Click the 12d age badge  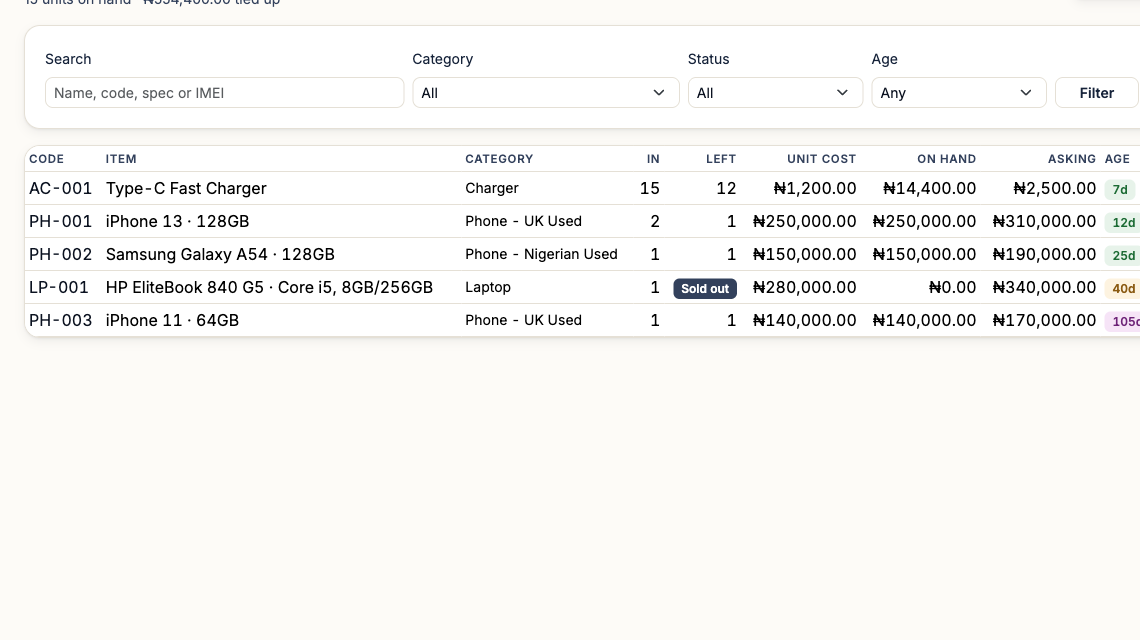pos(1123,223)
